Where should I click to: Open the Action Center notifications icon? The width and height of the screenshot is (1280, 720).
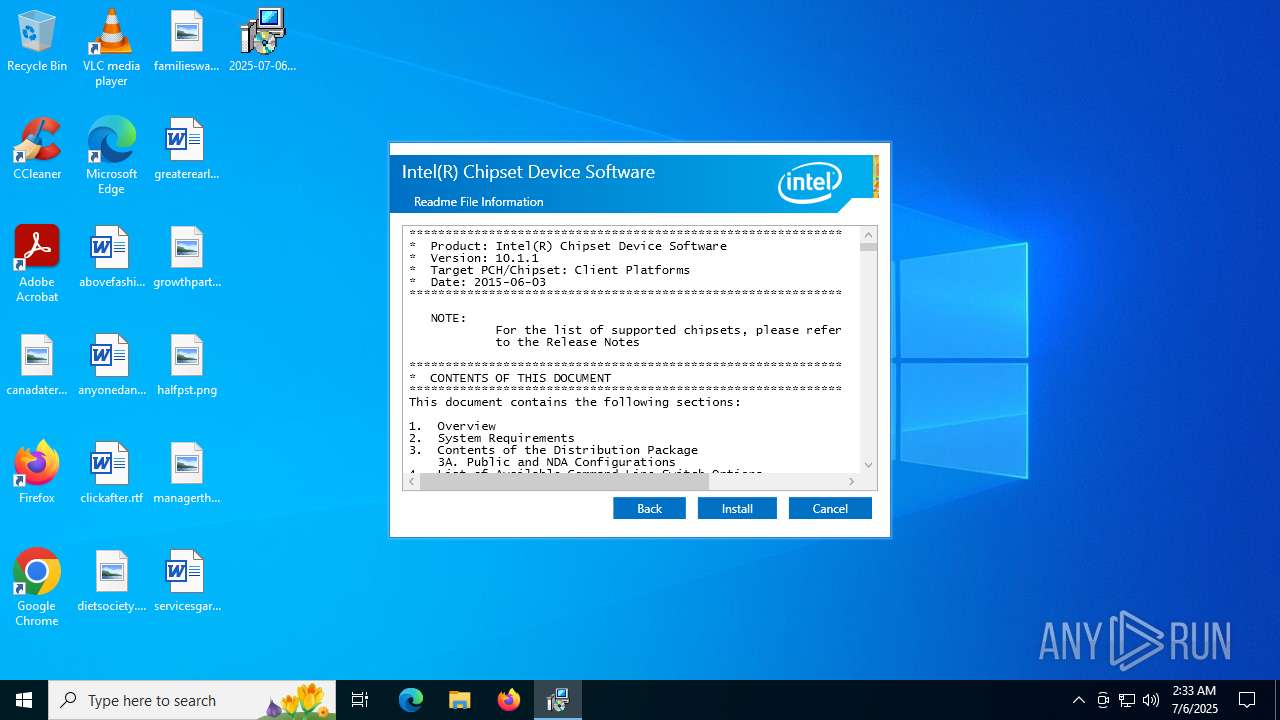click(x=1247, y=700)
